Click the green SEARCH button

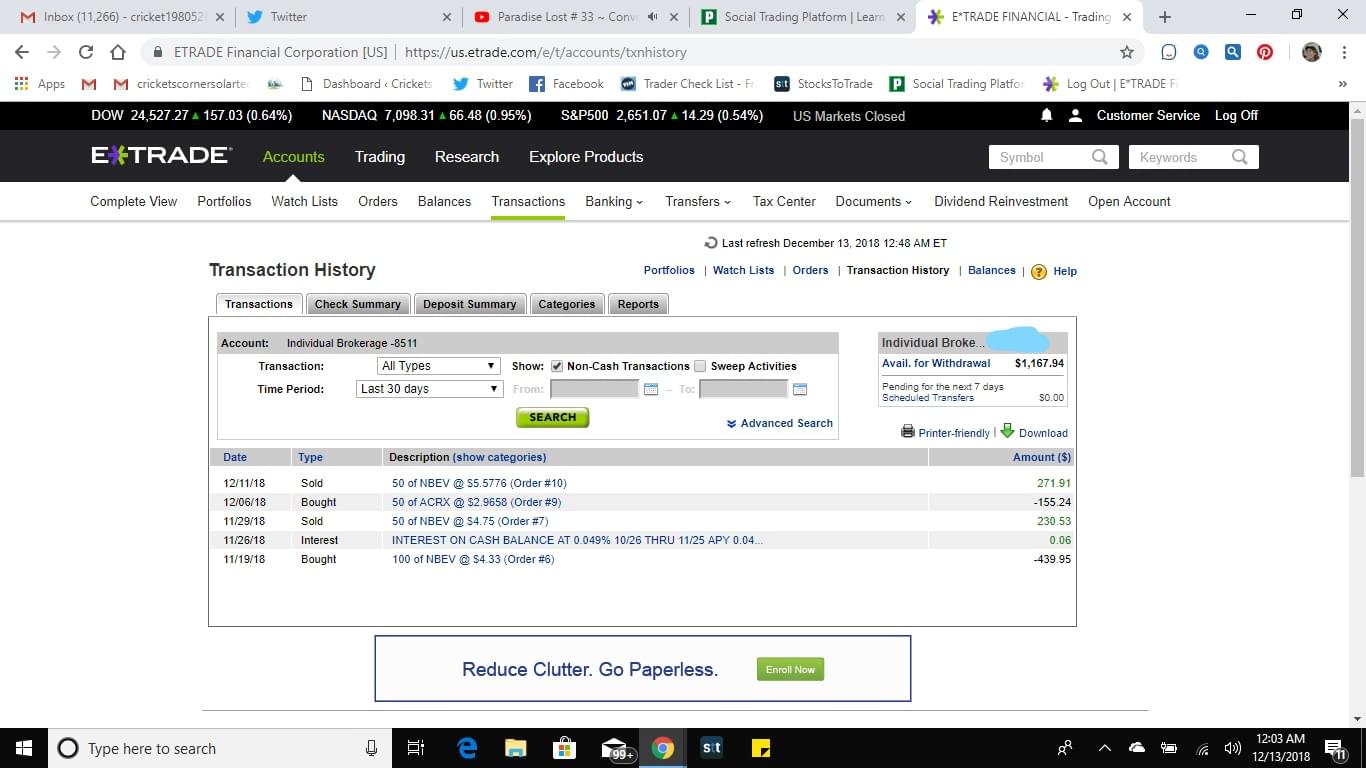[552, 417]
